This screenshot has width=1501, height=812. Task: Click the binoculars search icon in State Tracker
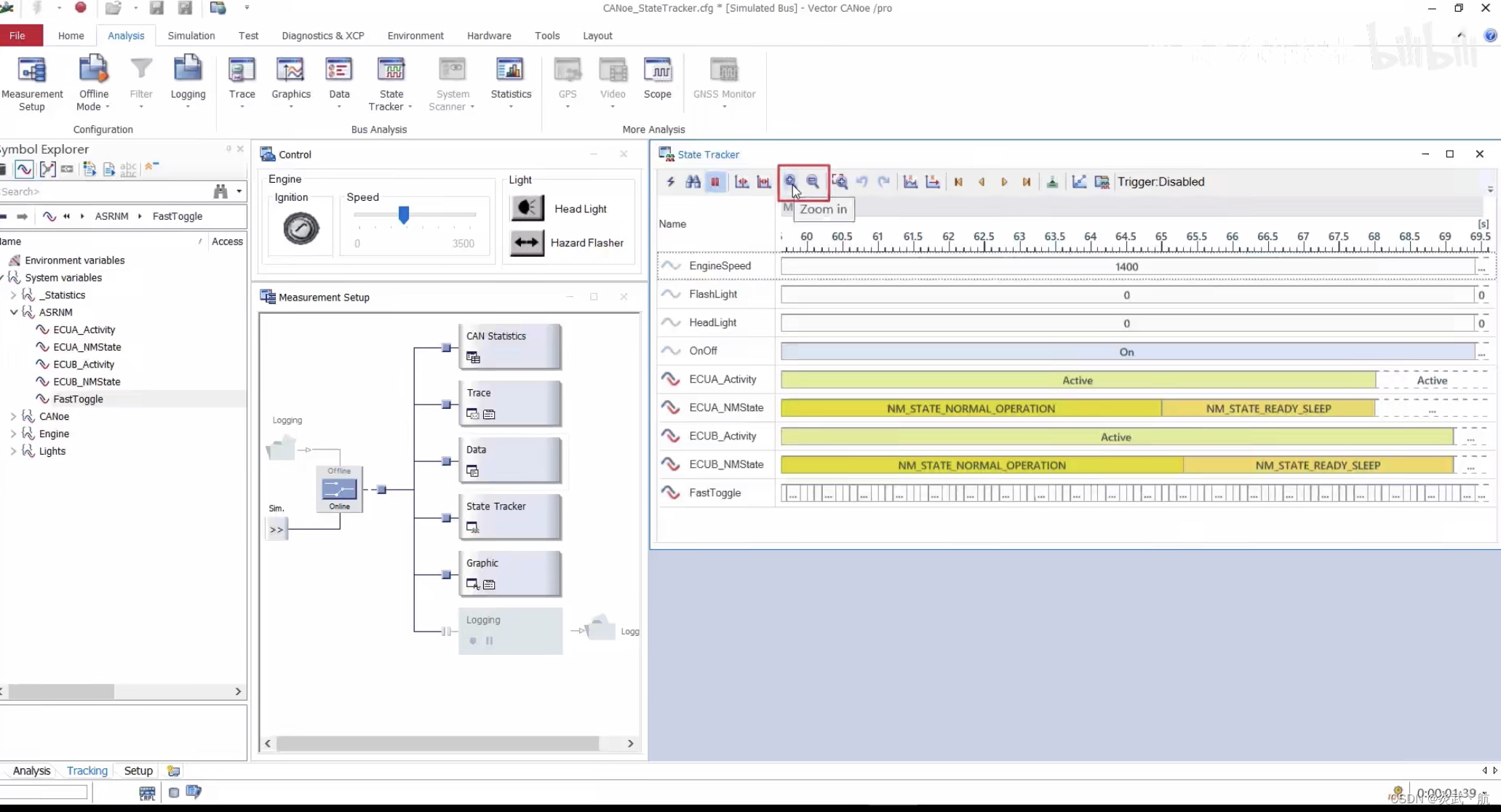pyautogui.click(x=693, y=182)
